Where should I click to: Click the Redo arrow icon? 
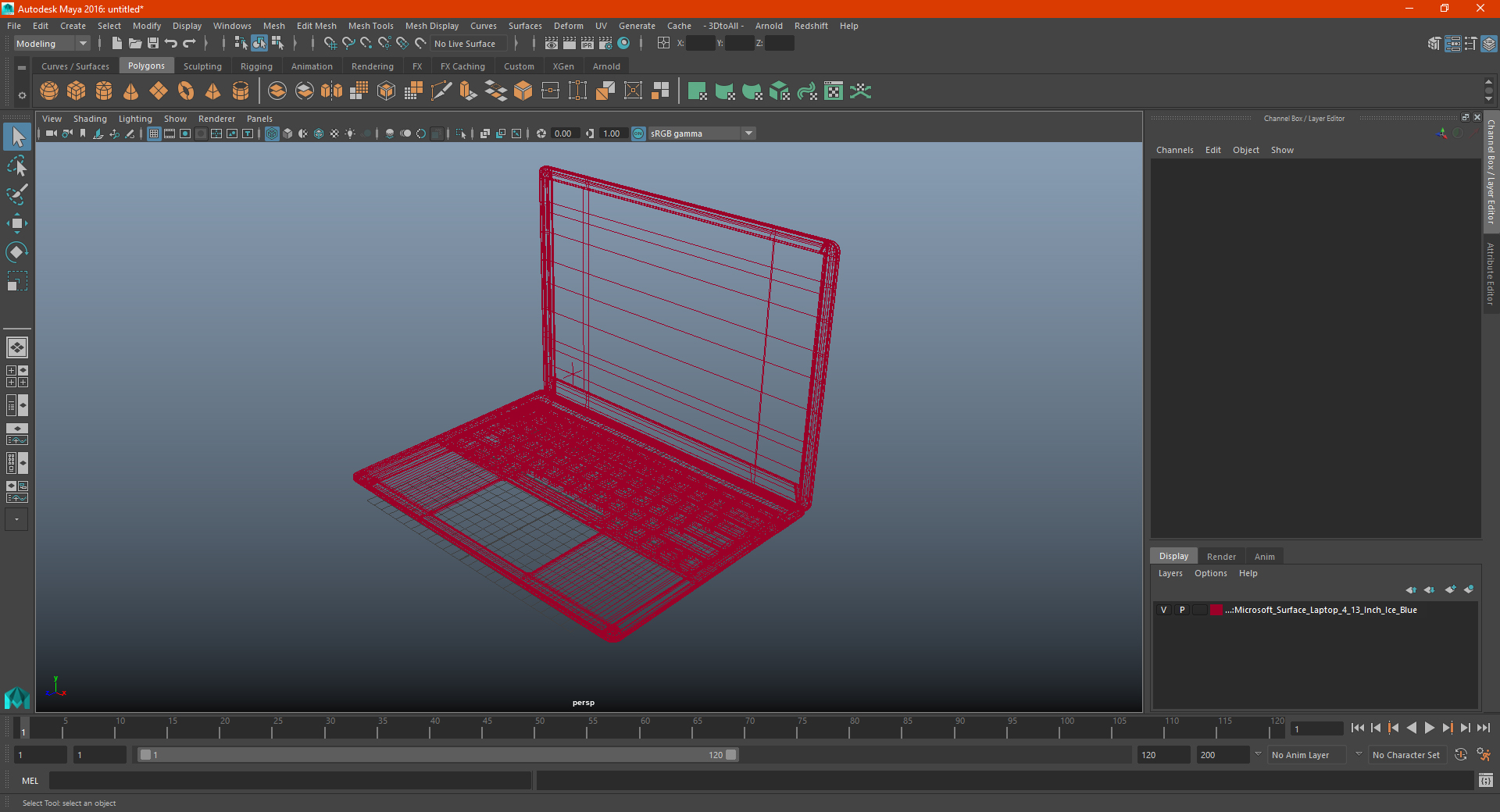click(189, 44)
